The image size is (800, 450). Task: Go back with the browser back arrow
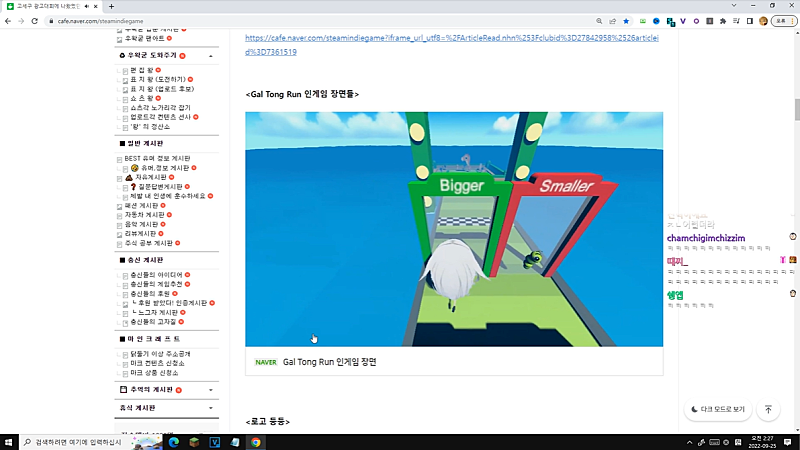coord(8,21)
